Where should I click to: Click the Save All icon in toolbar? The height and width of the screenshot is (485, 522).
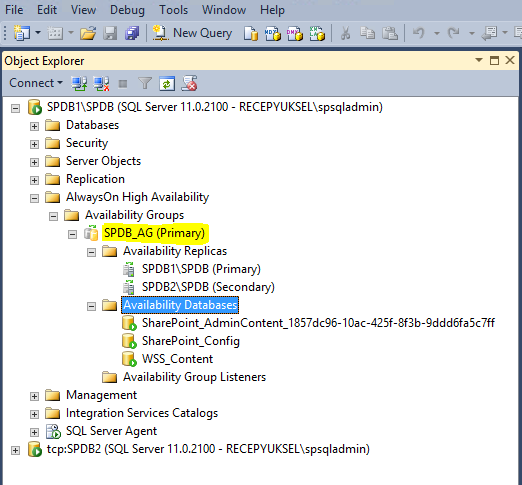point(132,33)
